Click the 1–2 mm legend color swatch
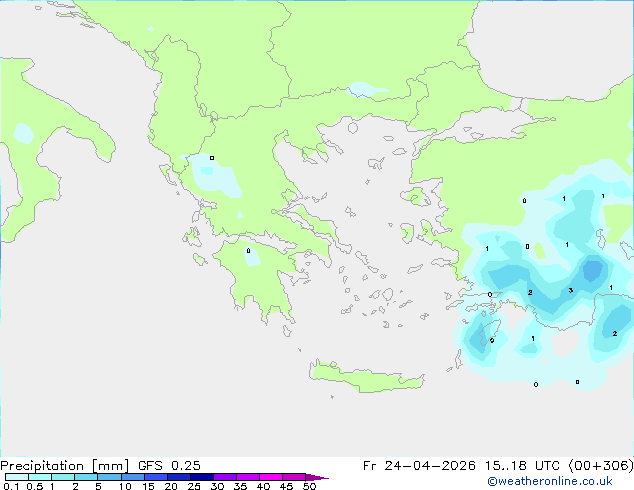 pos(63,477)
